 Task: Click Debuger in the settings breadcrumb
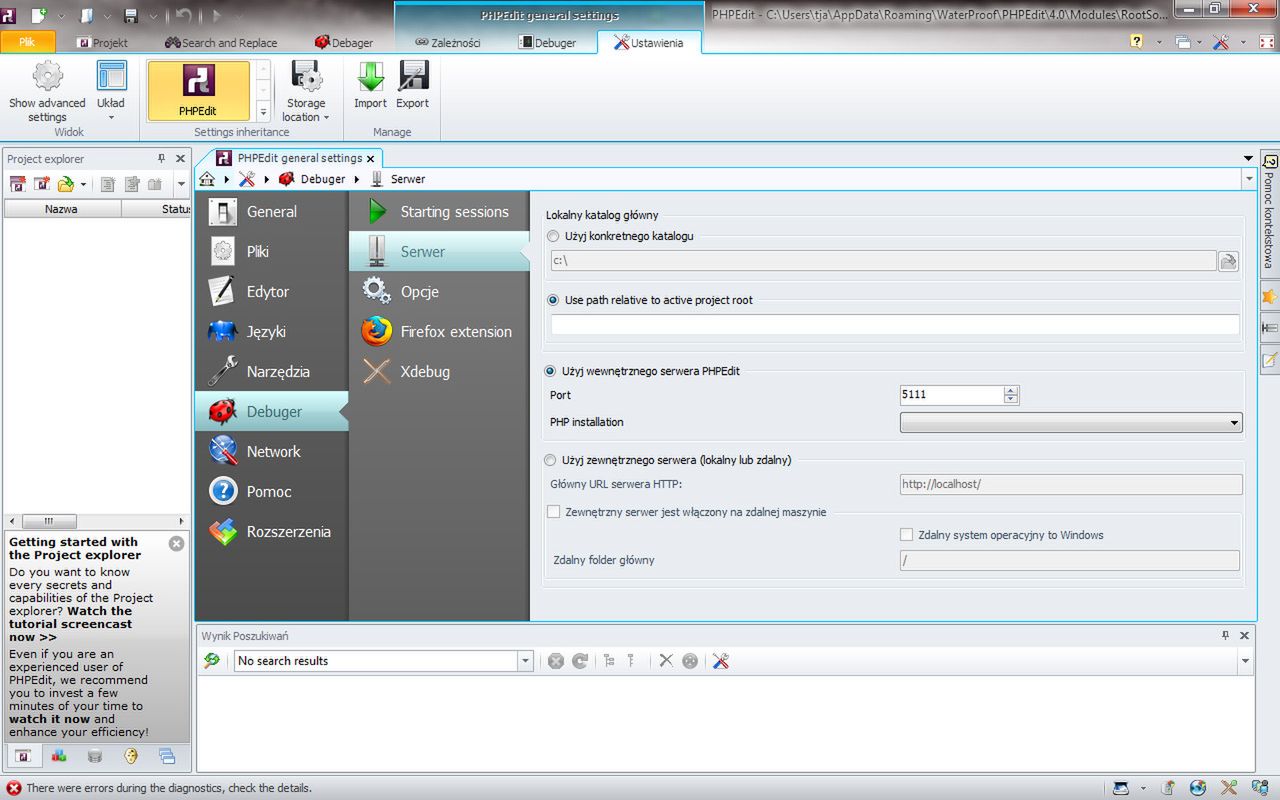[323, 179]
